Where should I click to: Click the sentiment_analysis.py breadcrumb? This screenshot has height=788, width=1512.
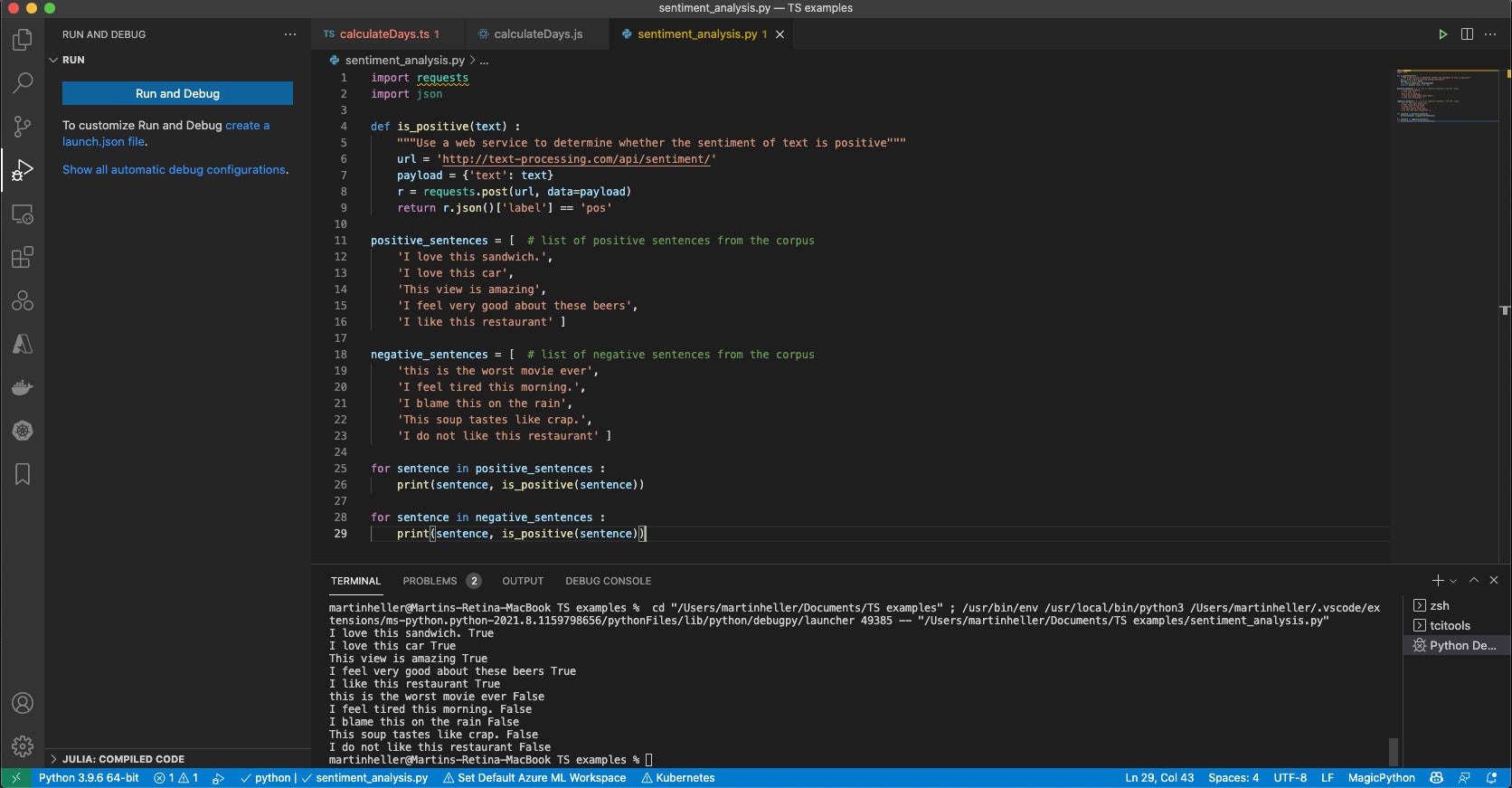point(404,61)
